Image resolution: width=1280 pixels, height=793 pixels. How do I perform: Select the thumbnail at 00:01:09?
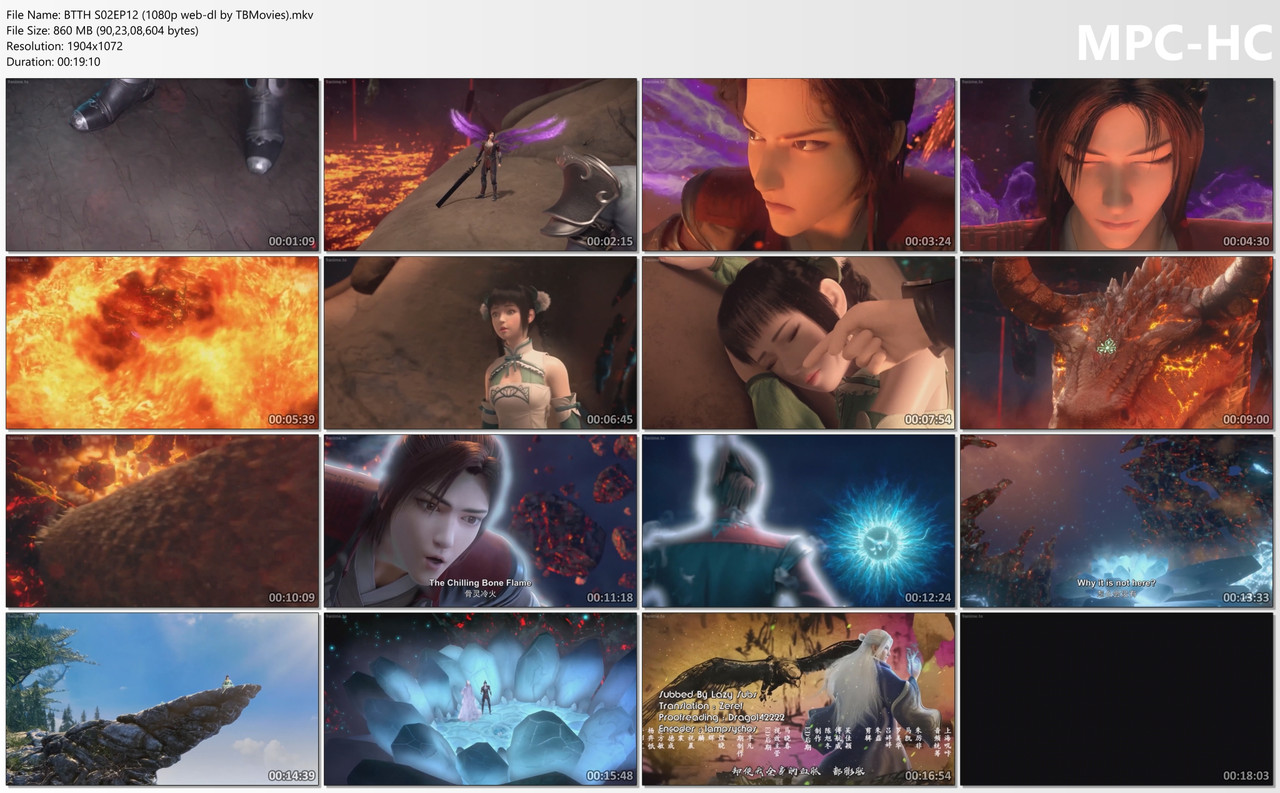click(x=162, y=165)
